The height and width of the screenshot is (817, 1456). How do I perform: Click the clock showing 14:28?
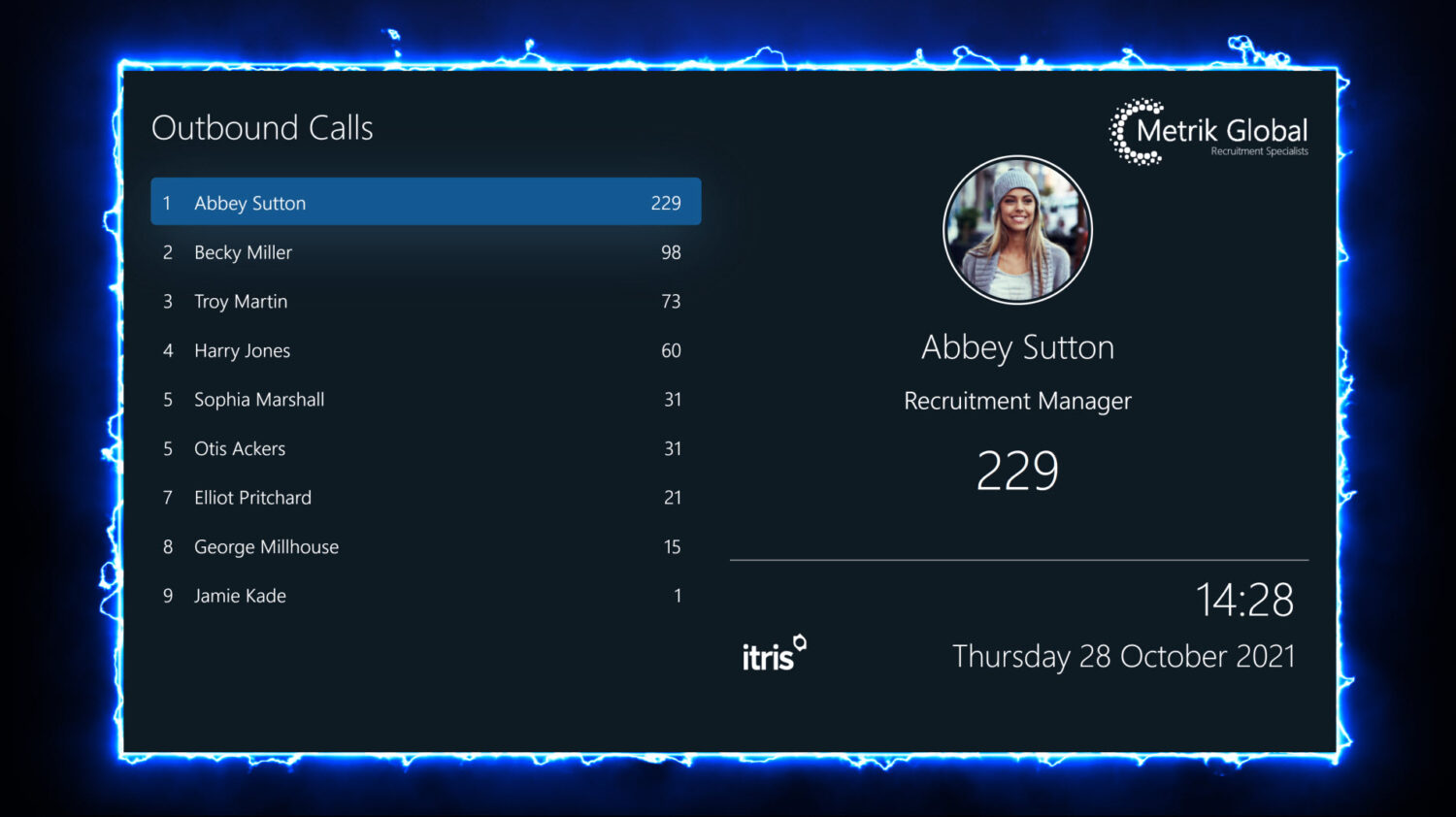pyautogui.click(x=1248, y=601)
